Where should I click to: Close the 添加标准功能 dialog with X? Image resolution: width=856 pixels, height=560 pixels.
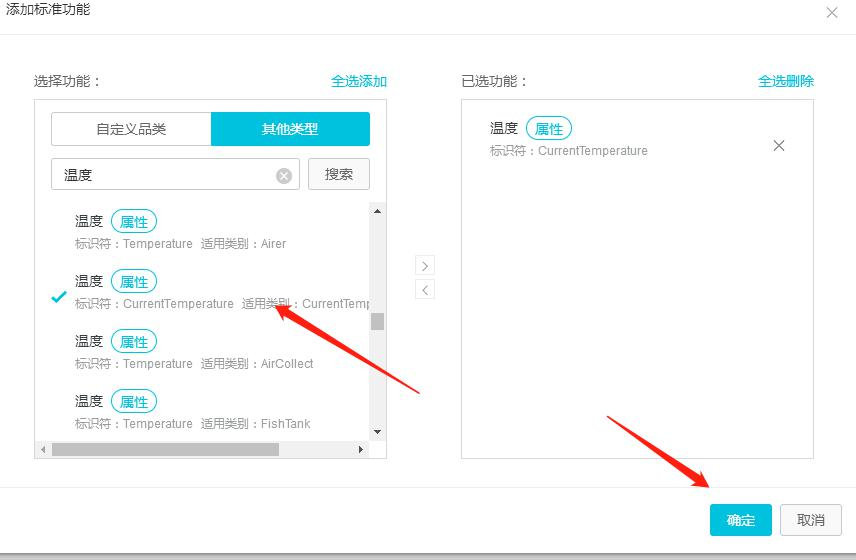(831, 12)
